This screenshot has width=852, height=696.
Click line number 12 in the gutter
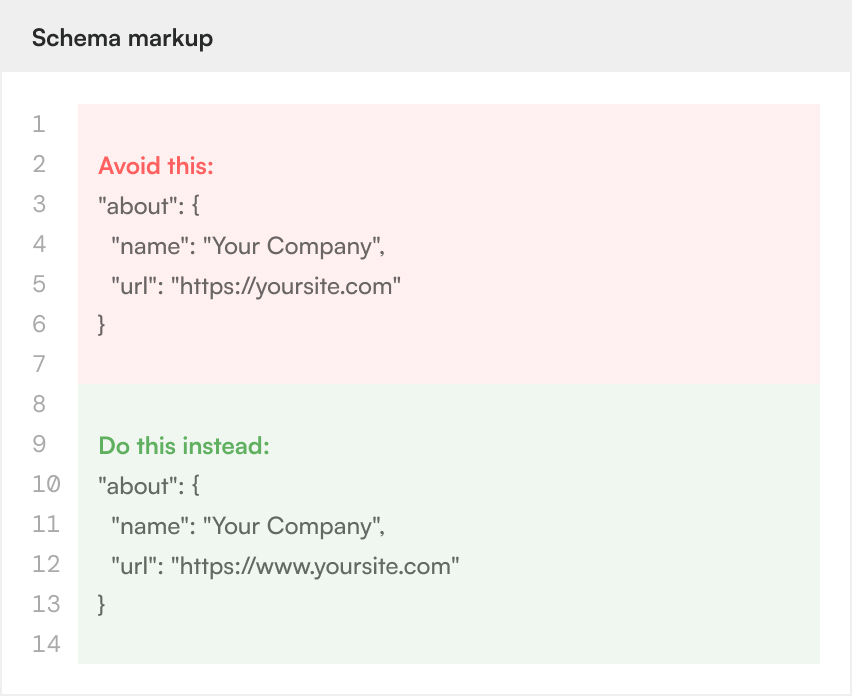click(46, 564)
